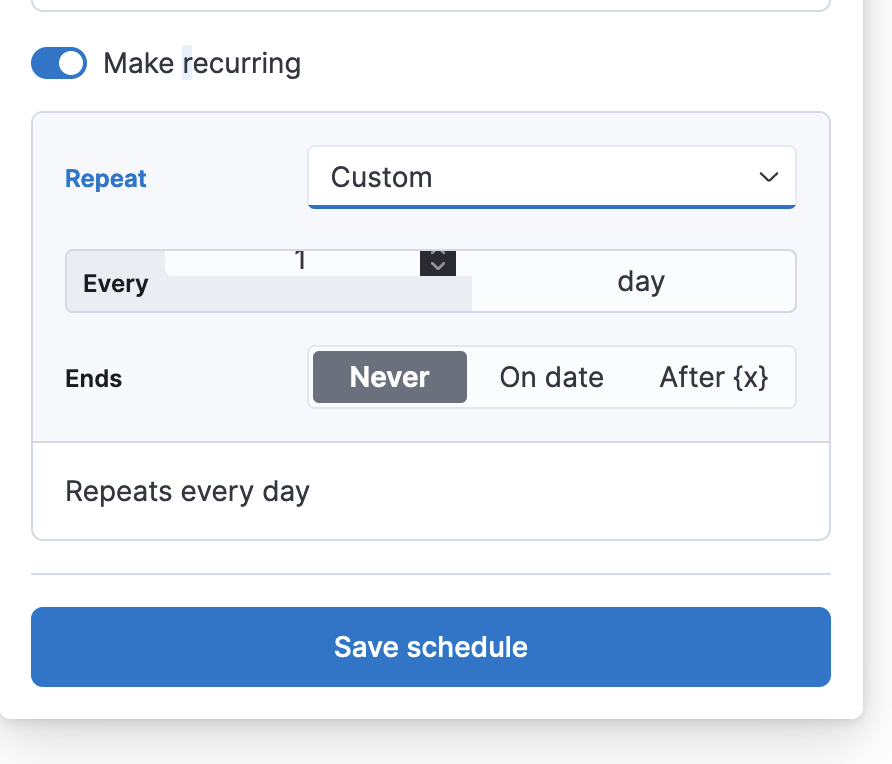
Task: Click the grey stepper box beside the 1
Action: (438, 262)
